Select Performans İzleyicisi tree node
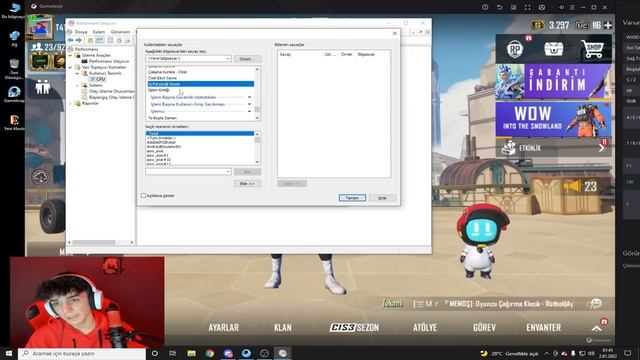 tap(109, 61)
